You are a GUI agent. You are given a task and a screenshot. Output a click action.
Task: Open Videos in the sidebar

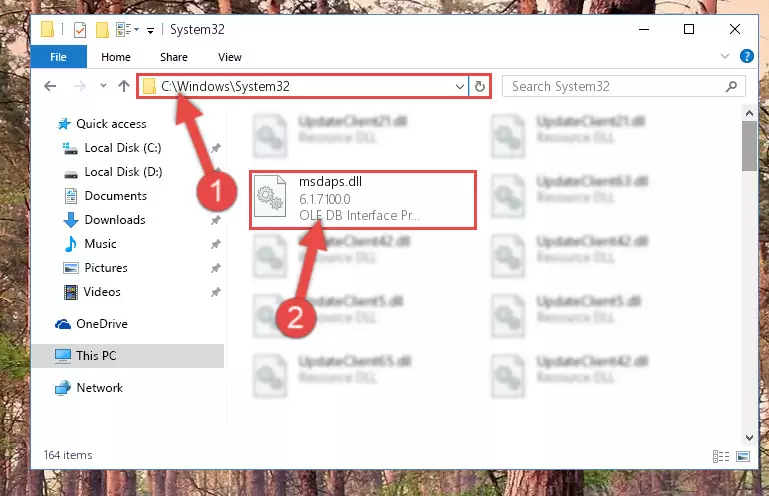tap(102, 292)
